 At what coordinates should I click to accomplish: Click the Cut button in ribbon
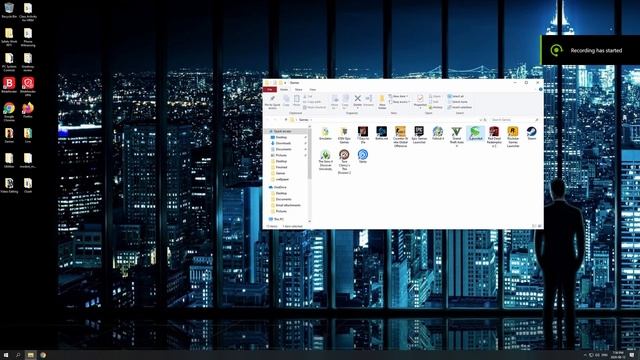point(308,96)
